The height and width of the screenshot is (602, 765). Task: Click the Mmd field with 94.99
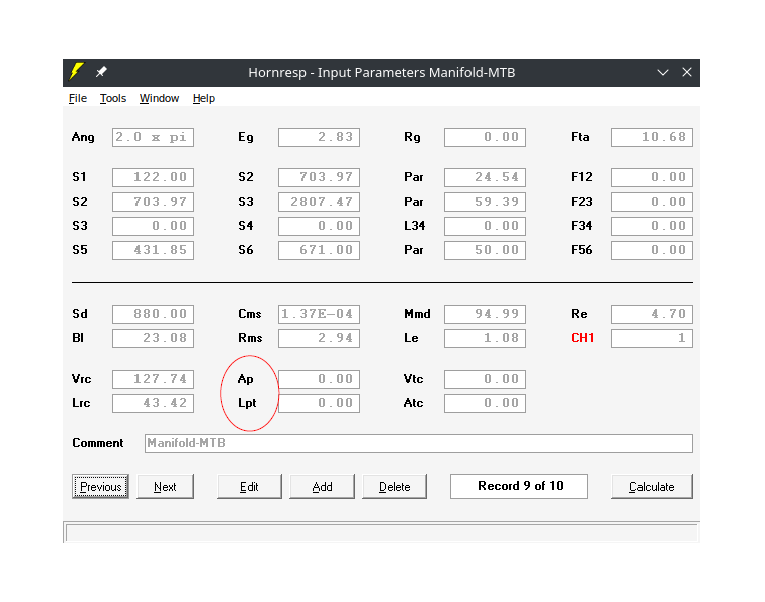click(x=485, y=314)
